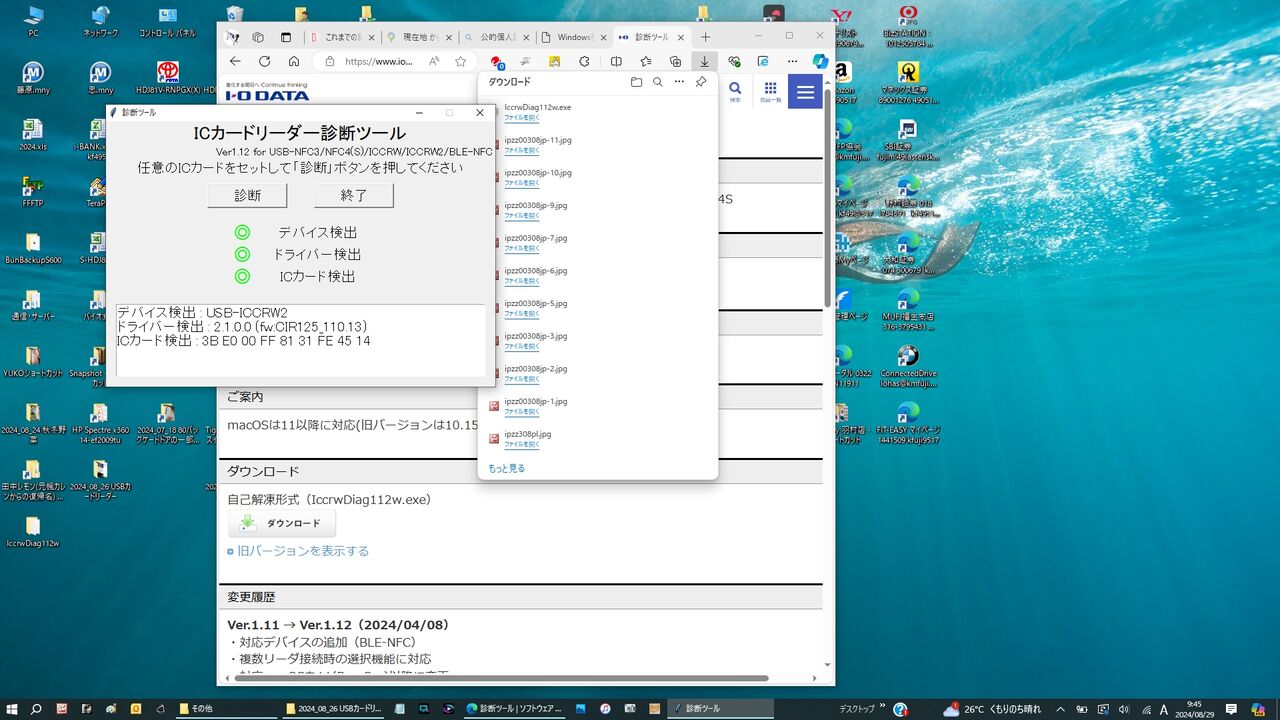Add page to favorites star icon
This screenshot has width=1280, height=720.
pyautogui.click(x=460, y=61)
